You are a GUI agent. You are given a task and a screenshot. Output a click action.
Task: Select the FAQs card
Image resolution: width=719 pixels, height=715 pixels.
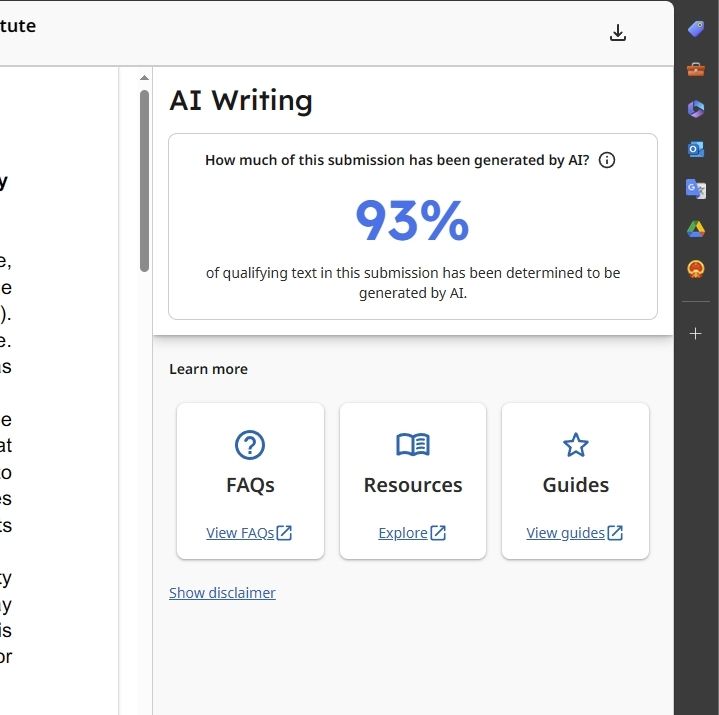(x=250, y=481)
